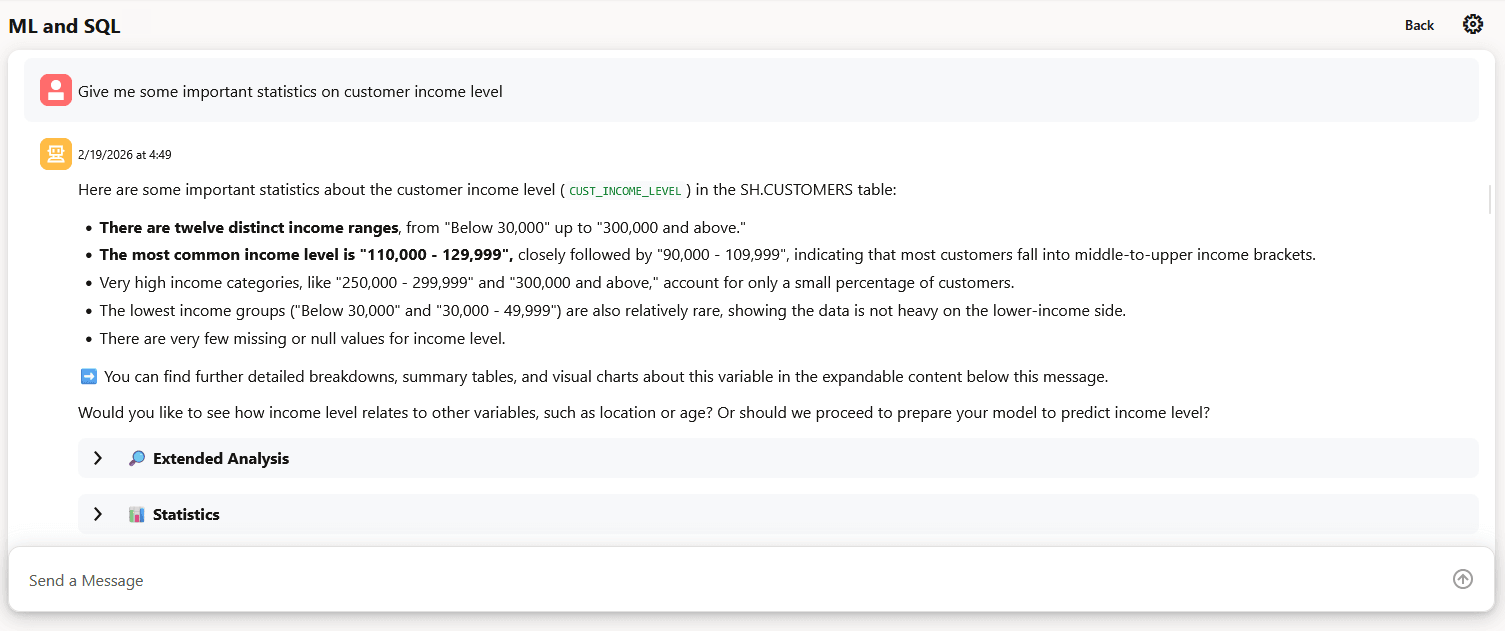
Task: Click the blue right-arrow emoji in the response
Action: coord(88,377)
